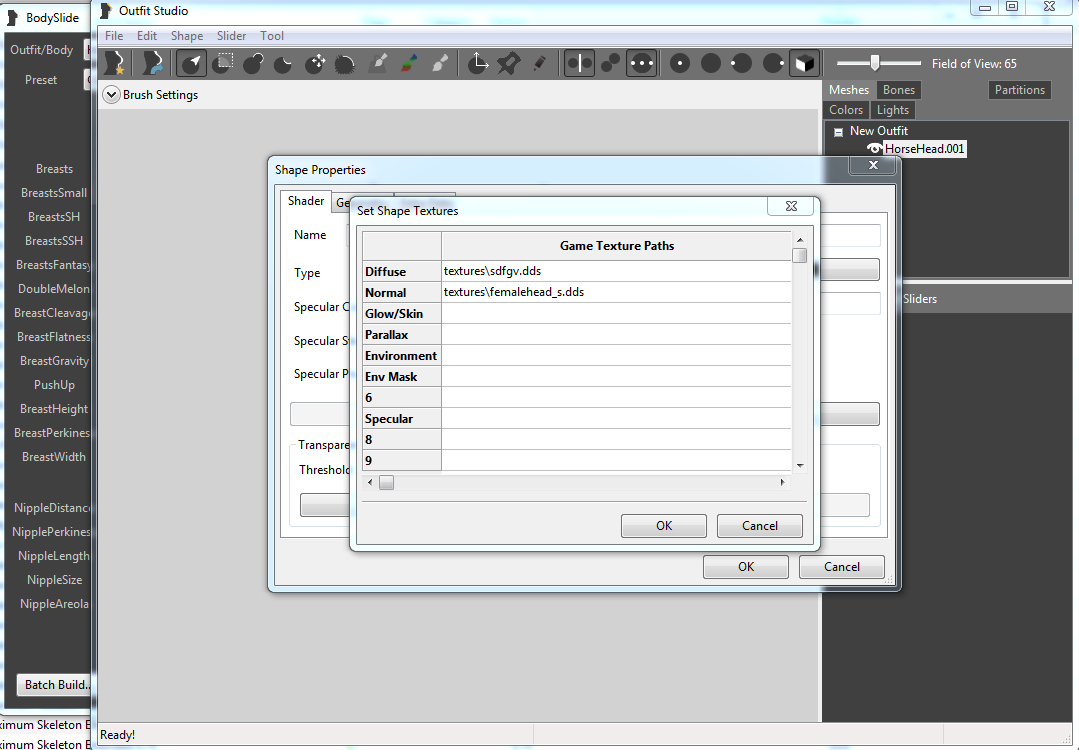Click the brush preset with center dot

pyautogui.click(x=680, y=63)
